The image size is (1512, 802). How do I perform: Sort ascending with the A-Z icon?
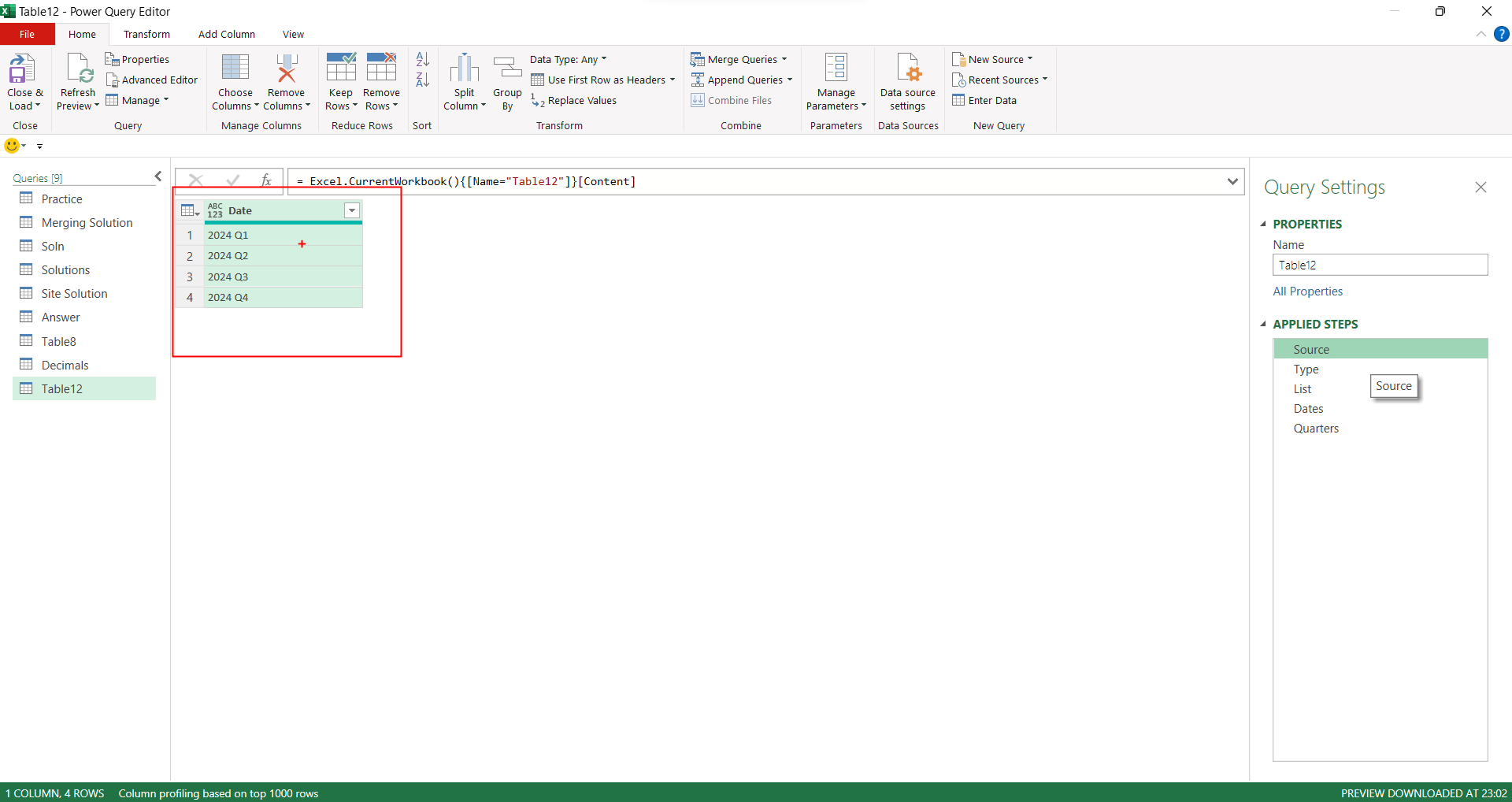click(x=423, y=59)
